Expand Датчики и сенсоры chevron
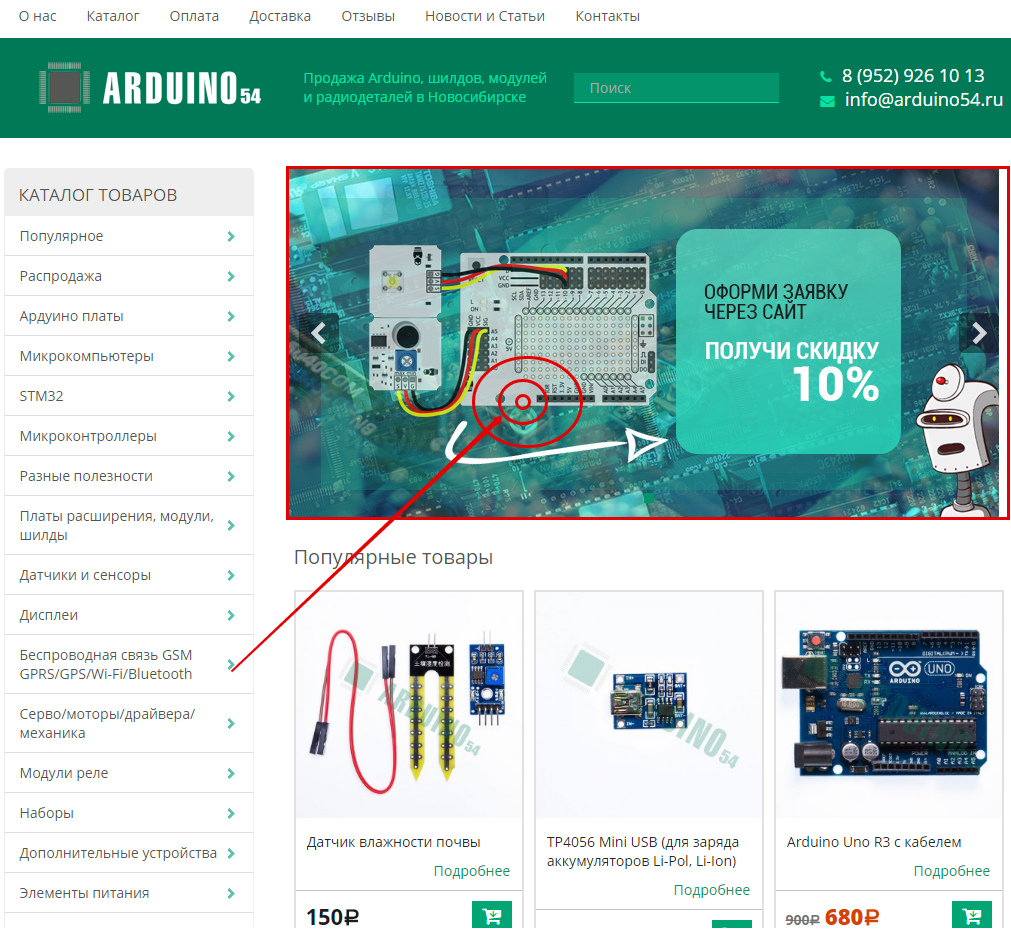Screen dimensions: 1011x940 (x=231, y=576)
